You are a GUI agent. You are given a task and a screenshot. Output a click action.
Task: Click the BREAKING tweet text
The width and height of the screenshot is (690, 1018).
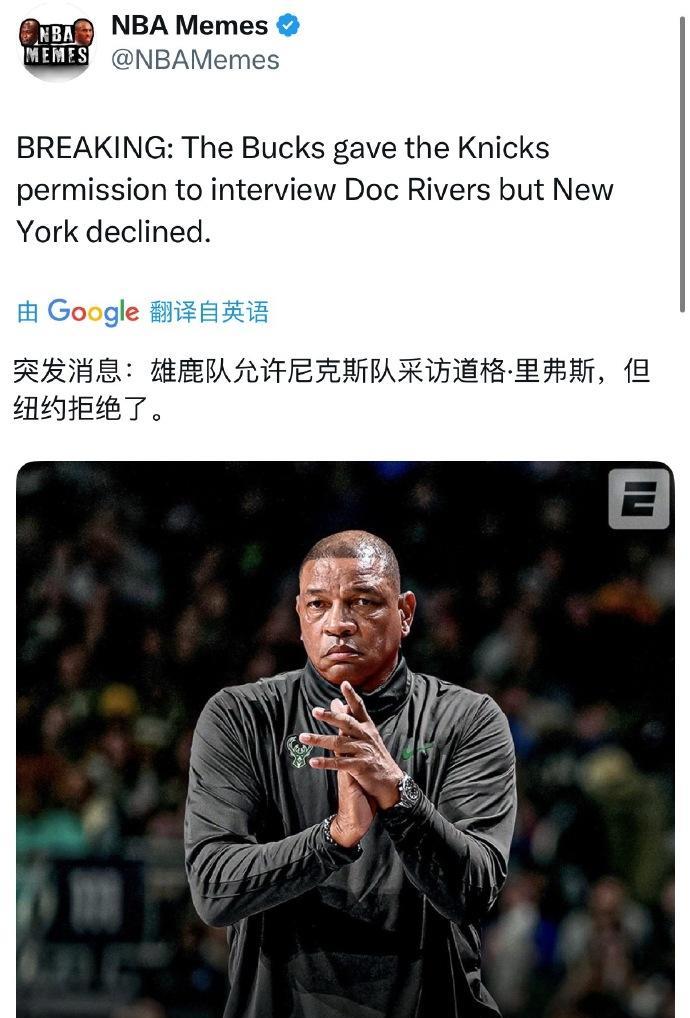pos(314,190)
